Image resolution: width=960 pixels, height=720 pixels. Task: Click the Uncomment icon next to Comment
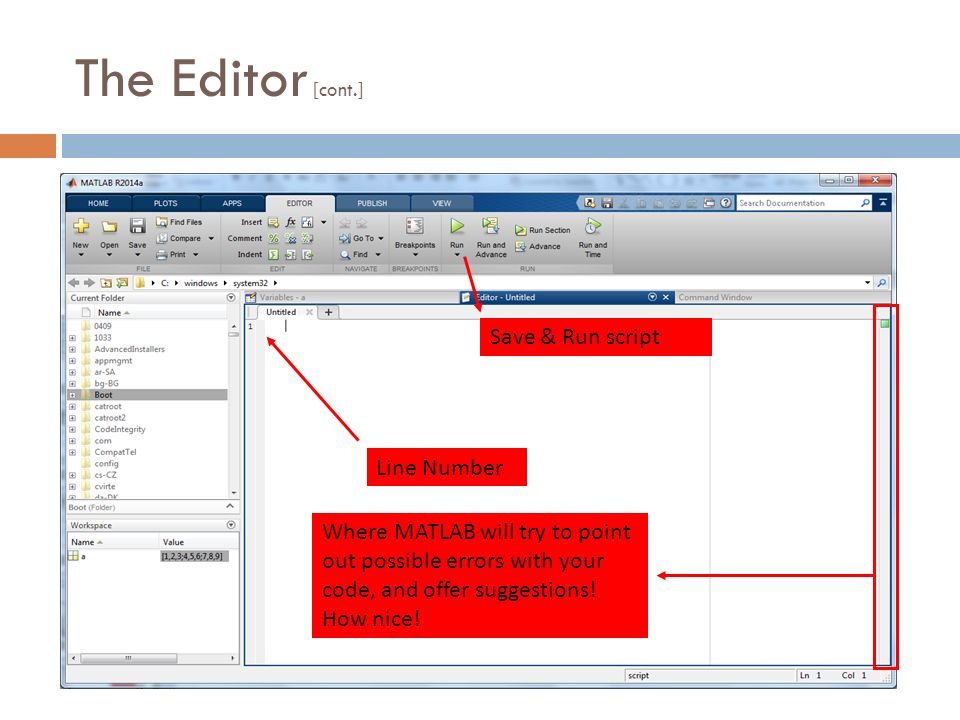(x=291, y=238)
